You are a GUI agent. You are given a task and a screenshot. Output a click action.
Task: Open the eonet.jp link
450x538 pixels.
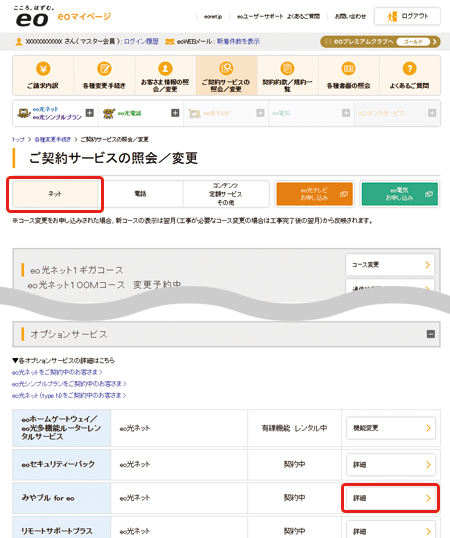coord(213,16)
